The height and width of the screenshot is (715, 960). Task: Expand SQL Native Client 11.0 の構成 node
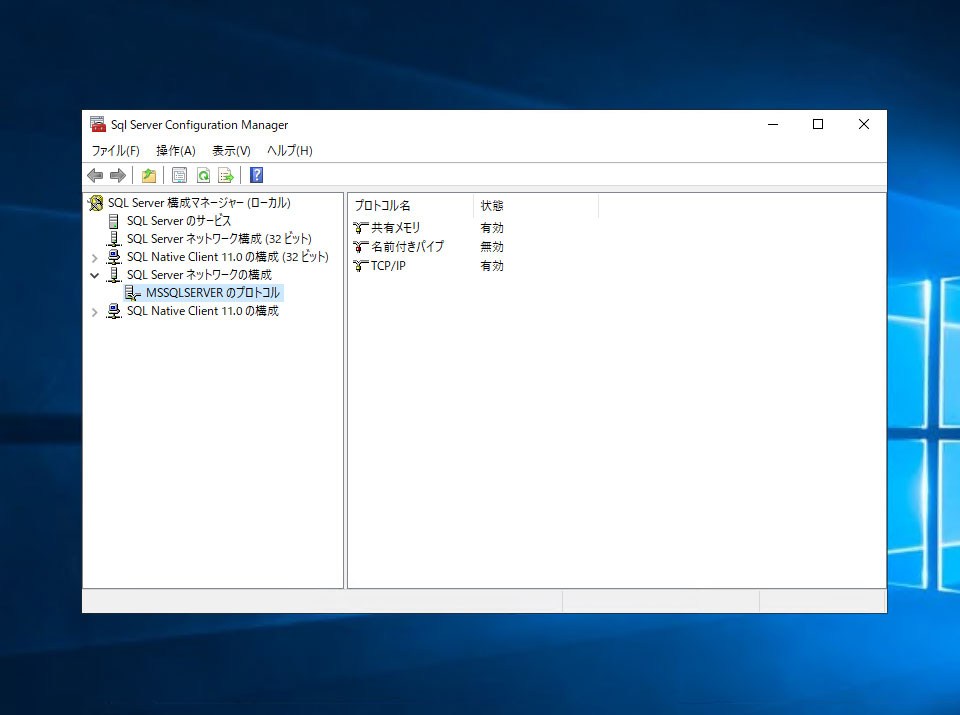(x=95, y=312)
